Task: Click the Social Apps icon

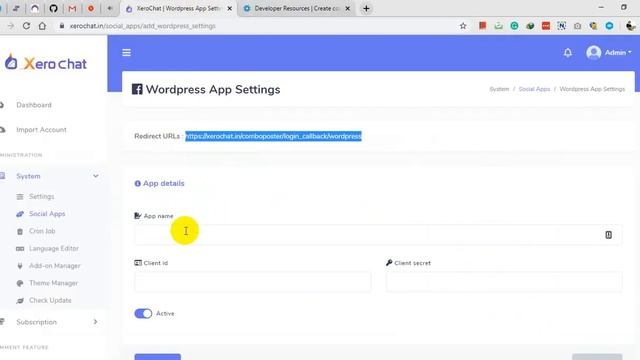Action: [20, 214]
